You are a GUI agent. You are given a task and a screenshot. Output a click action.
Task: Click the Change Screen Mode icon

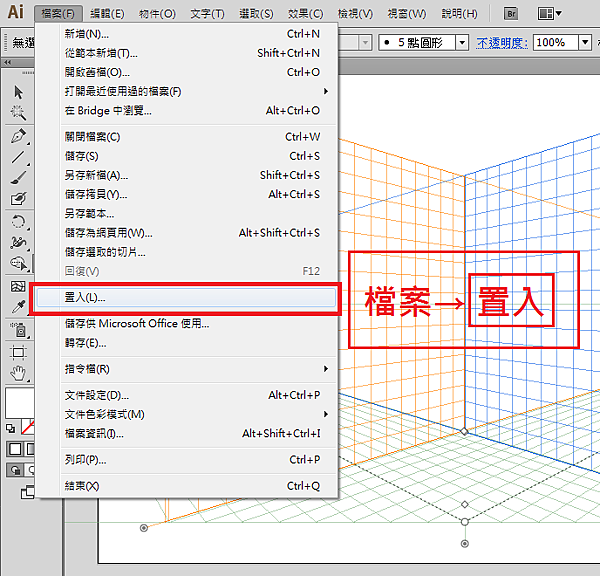click(x=28, y=492)
